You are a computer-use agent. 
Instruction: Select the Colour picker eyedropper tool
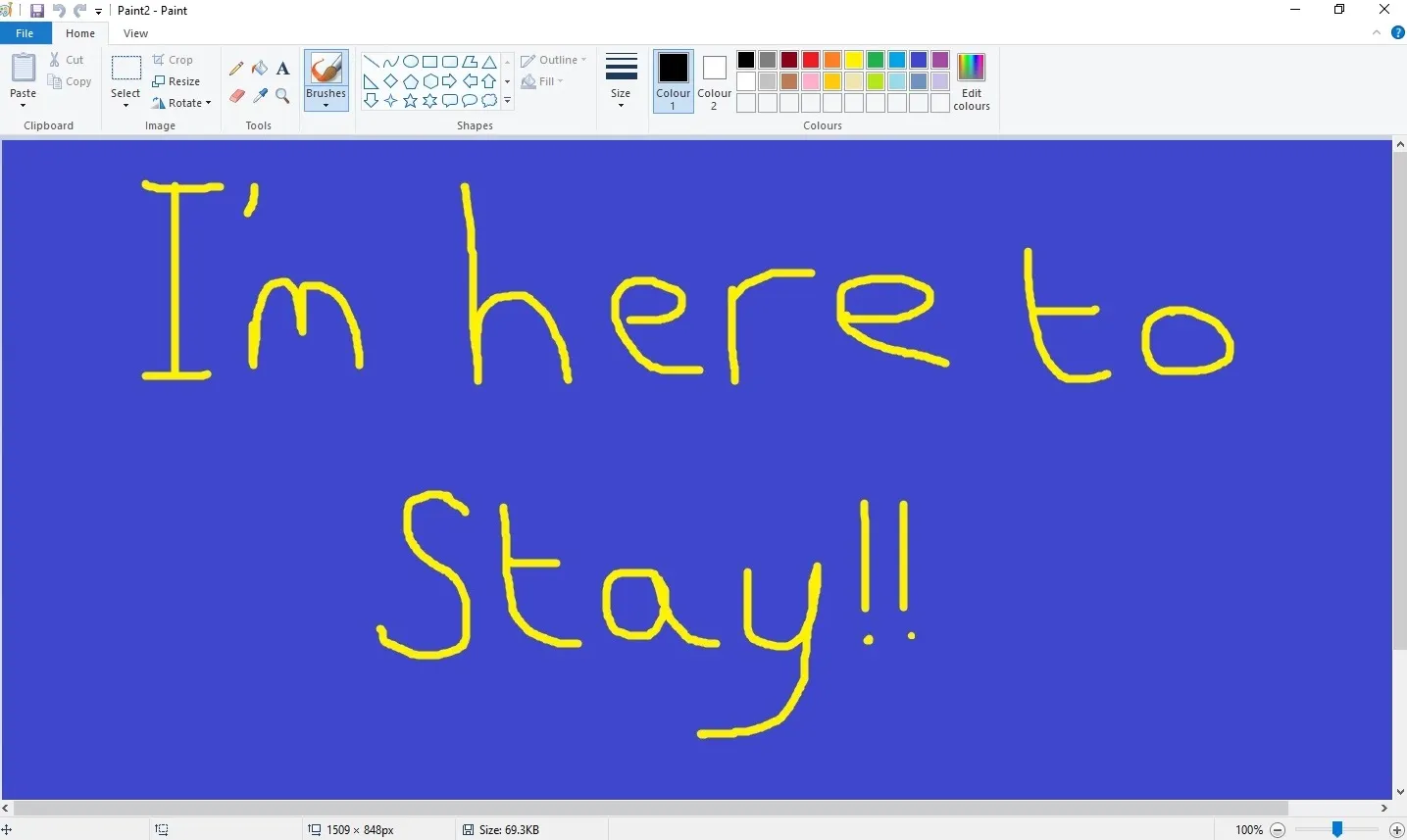pos(260,96)
